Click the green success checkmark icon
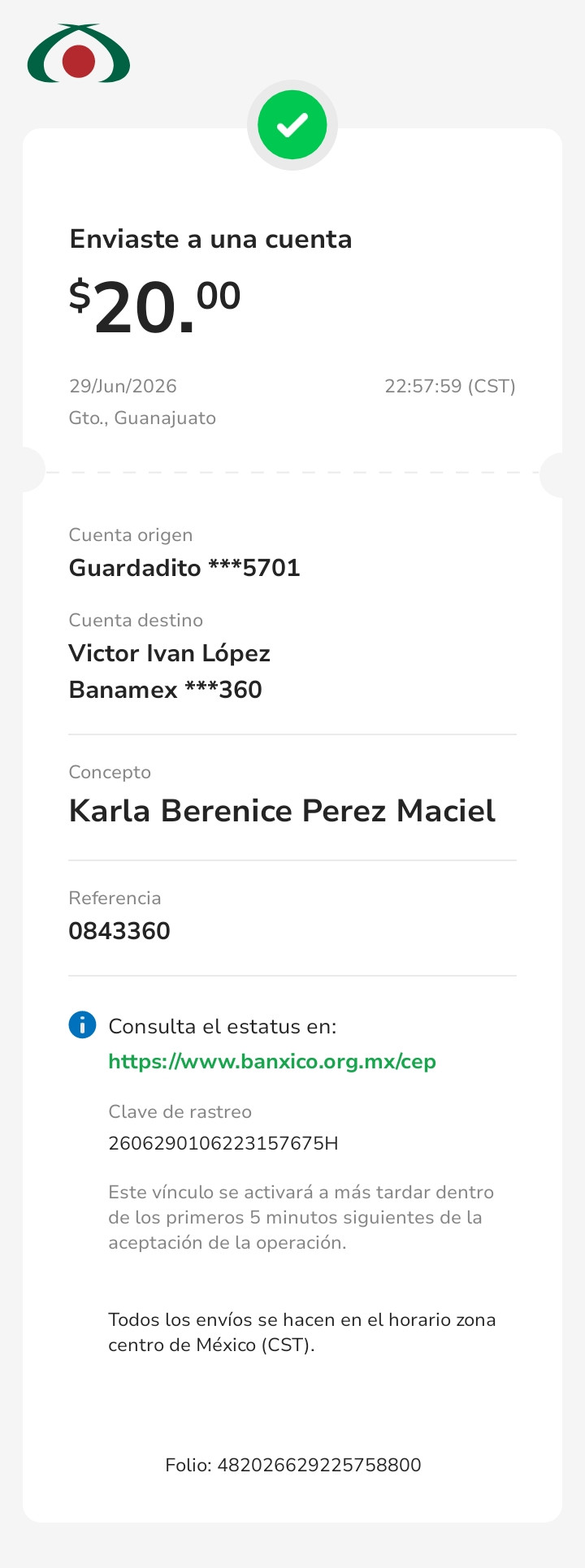The height and width of the screenshot is (1568, 585). coord(292,125)
